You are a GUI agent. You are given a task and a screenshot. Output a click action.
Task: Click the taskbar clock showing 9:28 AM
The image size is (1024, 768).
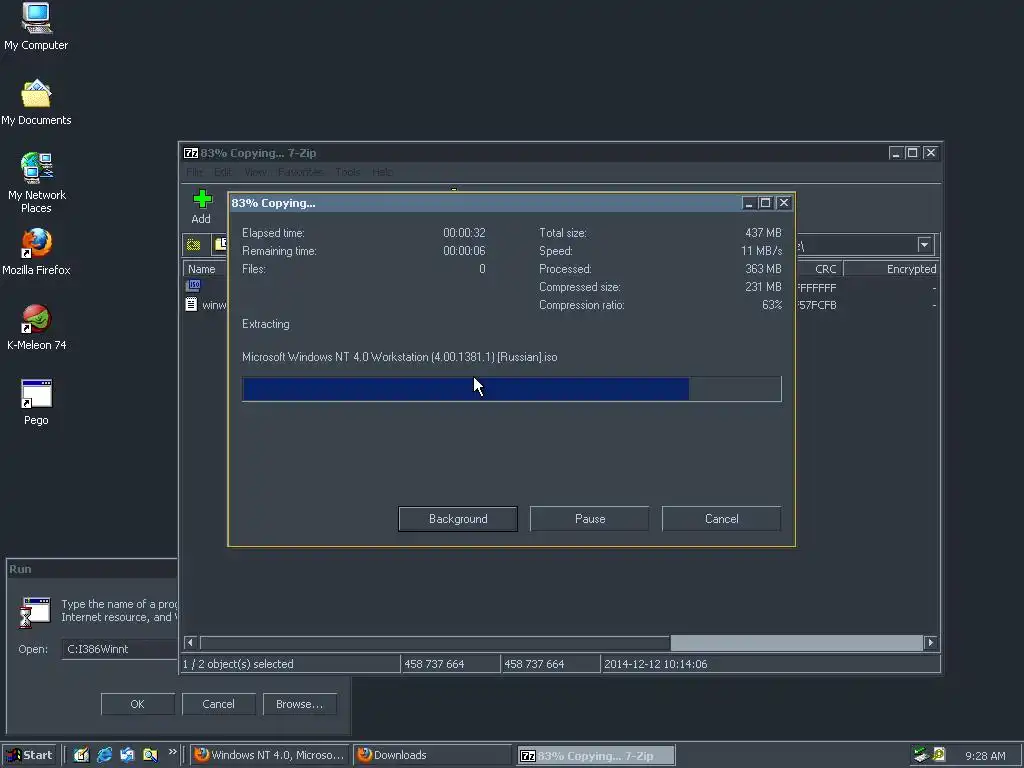[x=985, y=756]
